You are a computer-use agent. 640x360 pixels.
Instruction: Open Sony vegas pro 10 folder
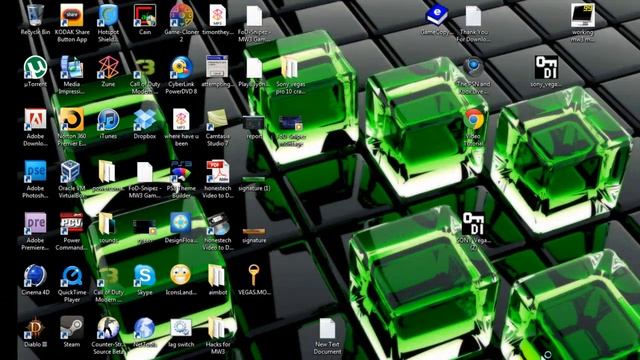(x=290, y=67)
